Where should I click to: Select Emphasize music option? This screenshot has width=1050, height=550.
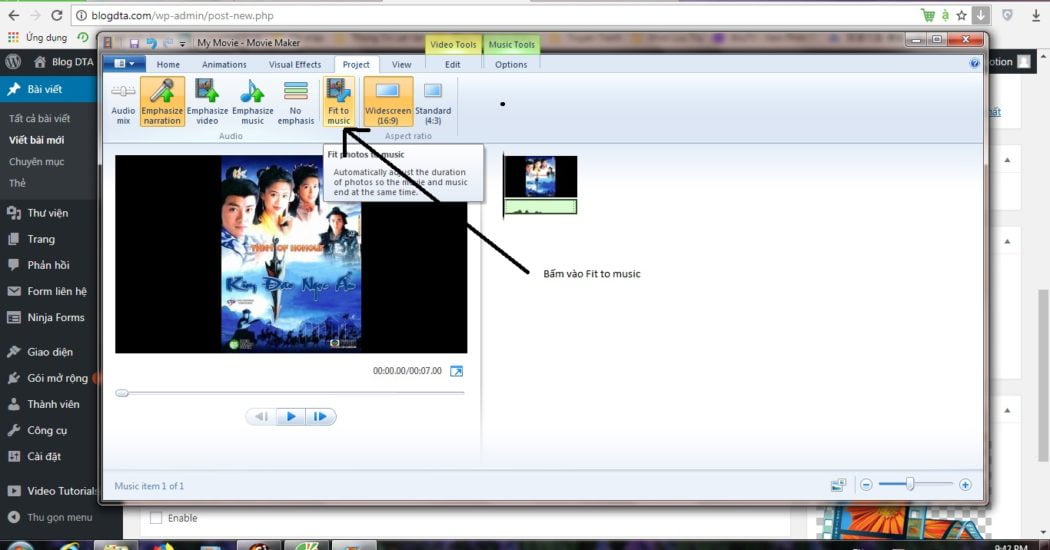[x=252, y=102]
